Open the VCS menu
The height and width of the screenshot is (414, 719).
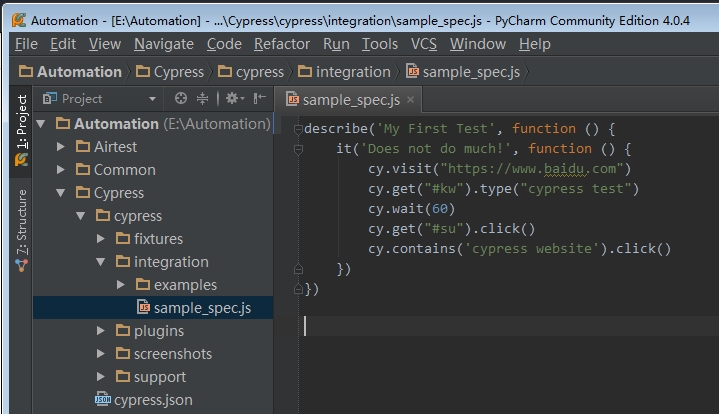[424, 44]
